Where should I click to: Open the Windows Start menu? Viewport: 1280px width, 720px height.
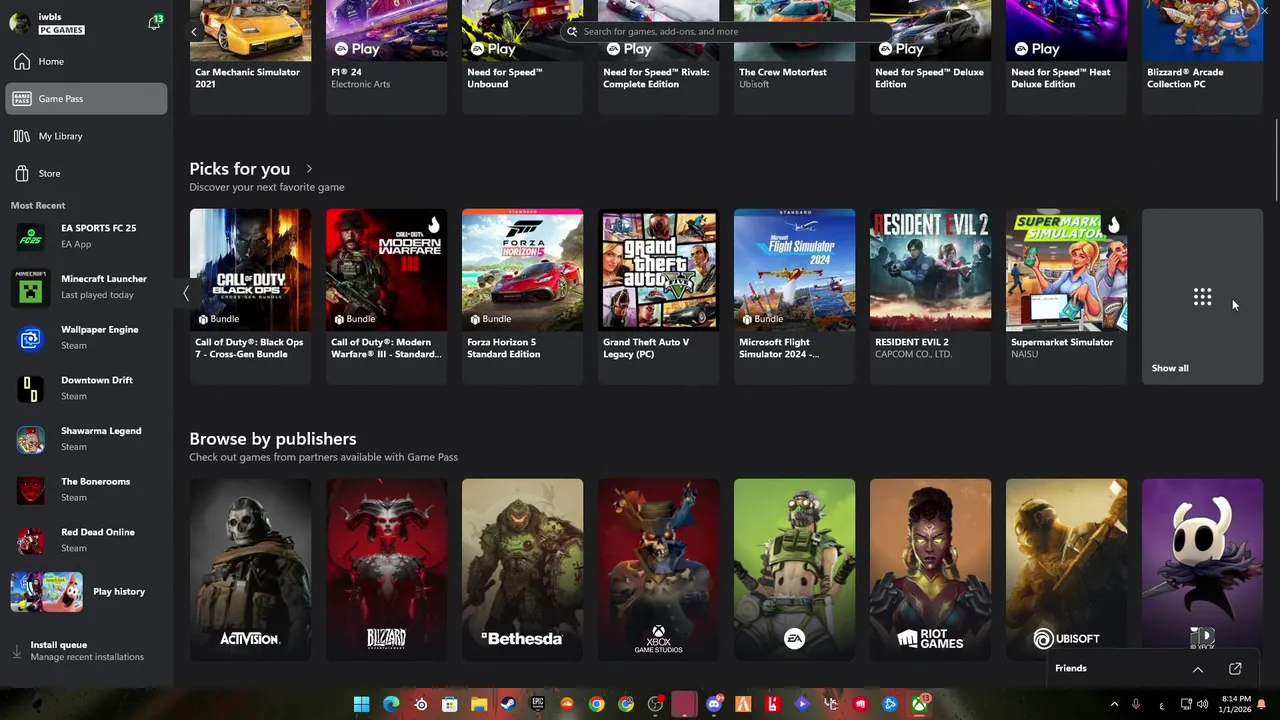(x=361, y=704)
